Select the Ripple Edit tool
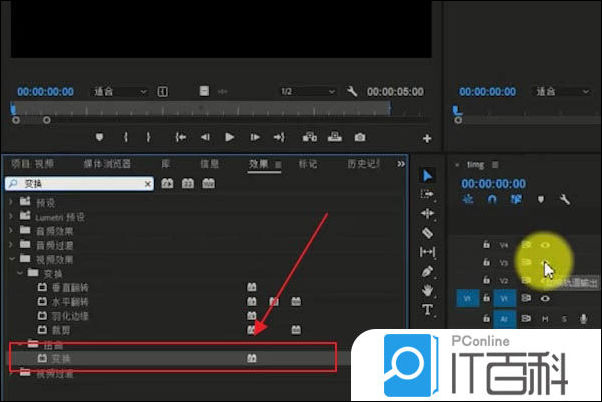 pos(427,213)
